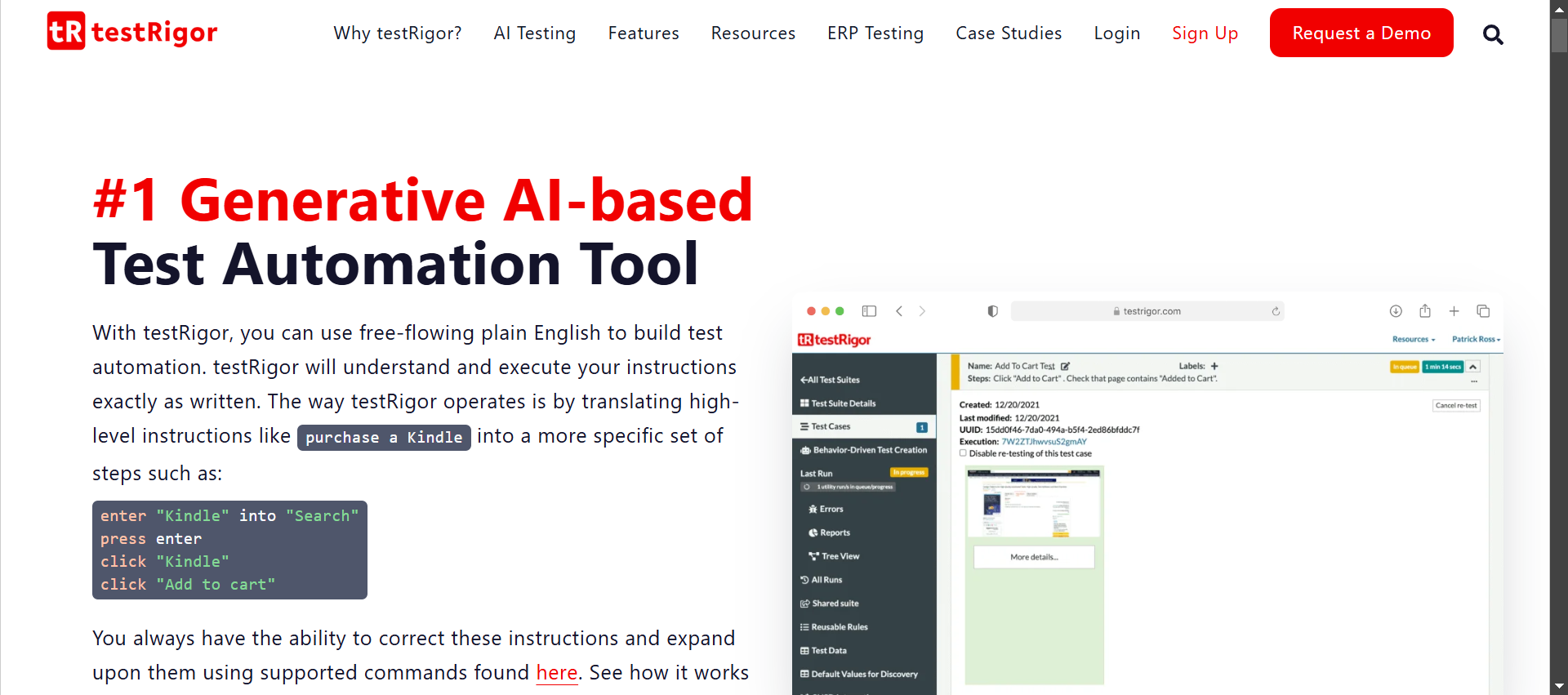Click the sidebar toggle icon in the demo browser

(869, 311)
